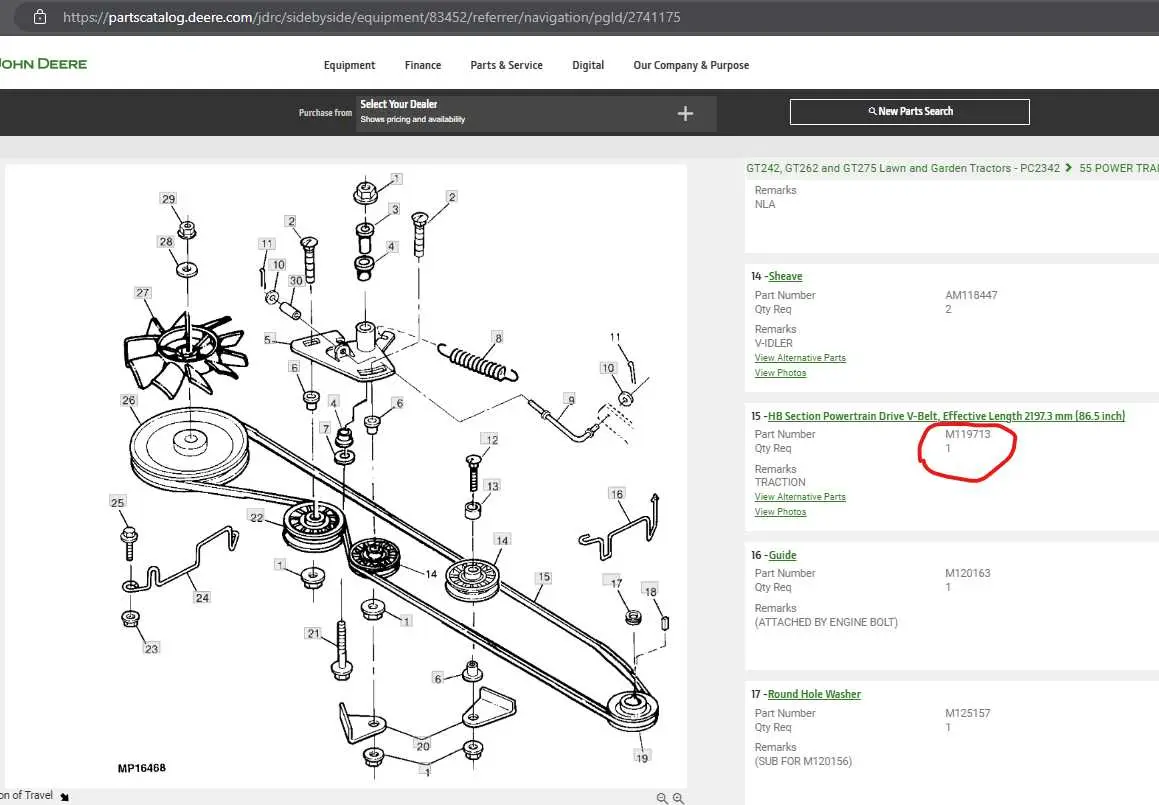
Task: Click part number M125157
Action: [967, 713]
